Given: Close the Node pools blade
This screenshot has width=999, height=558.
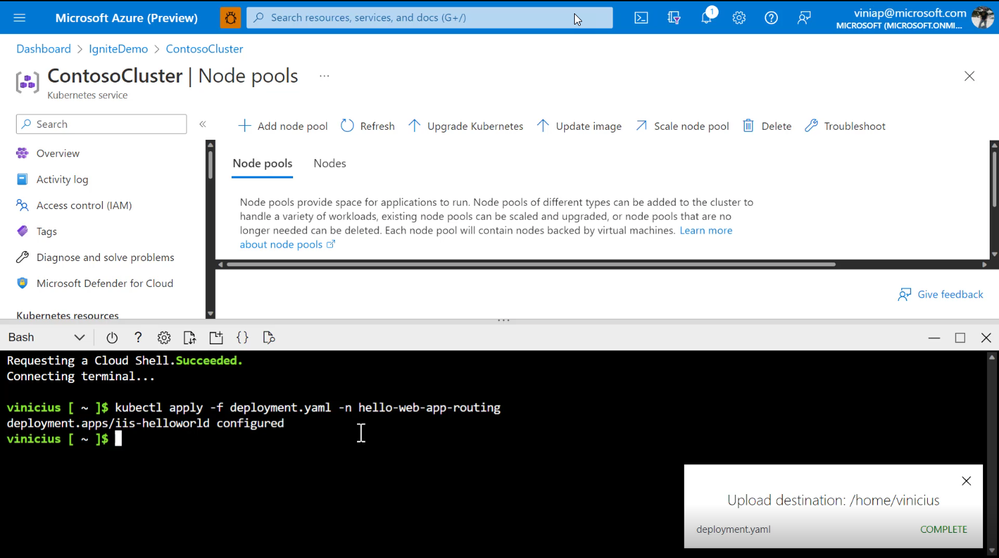Looking at the screenshot, I should pos(969,76).
